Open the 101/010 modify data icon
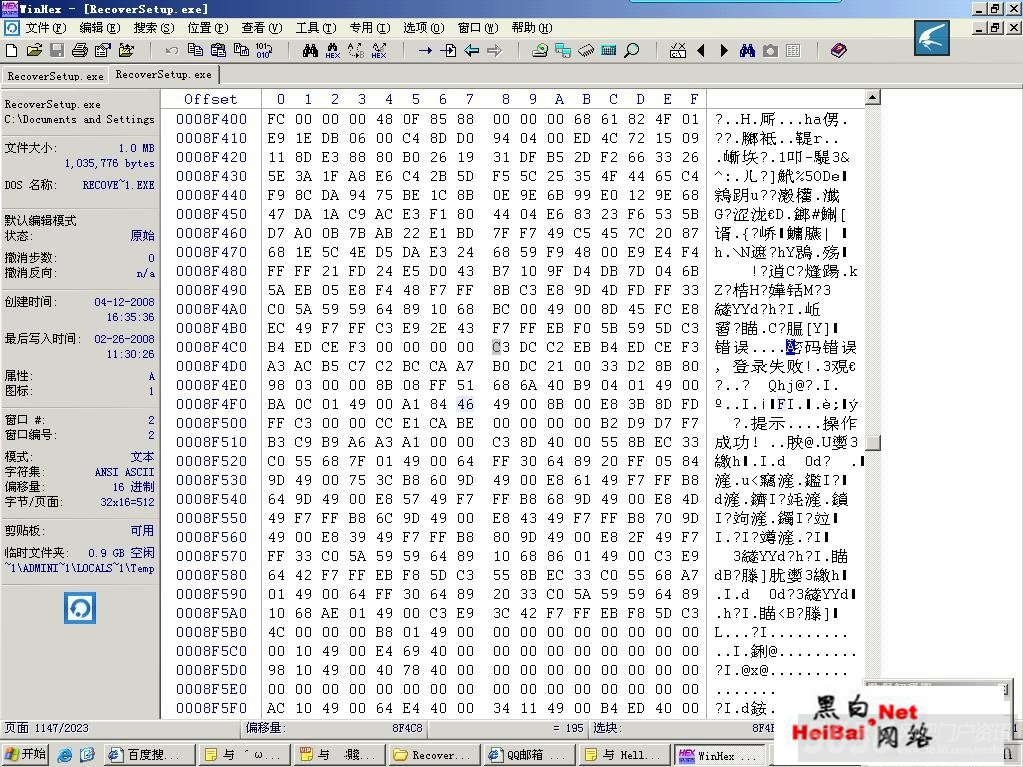The image size is (1023, 767). 264,50
